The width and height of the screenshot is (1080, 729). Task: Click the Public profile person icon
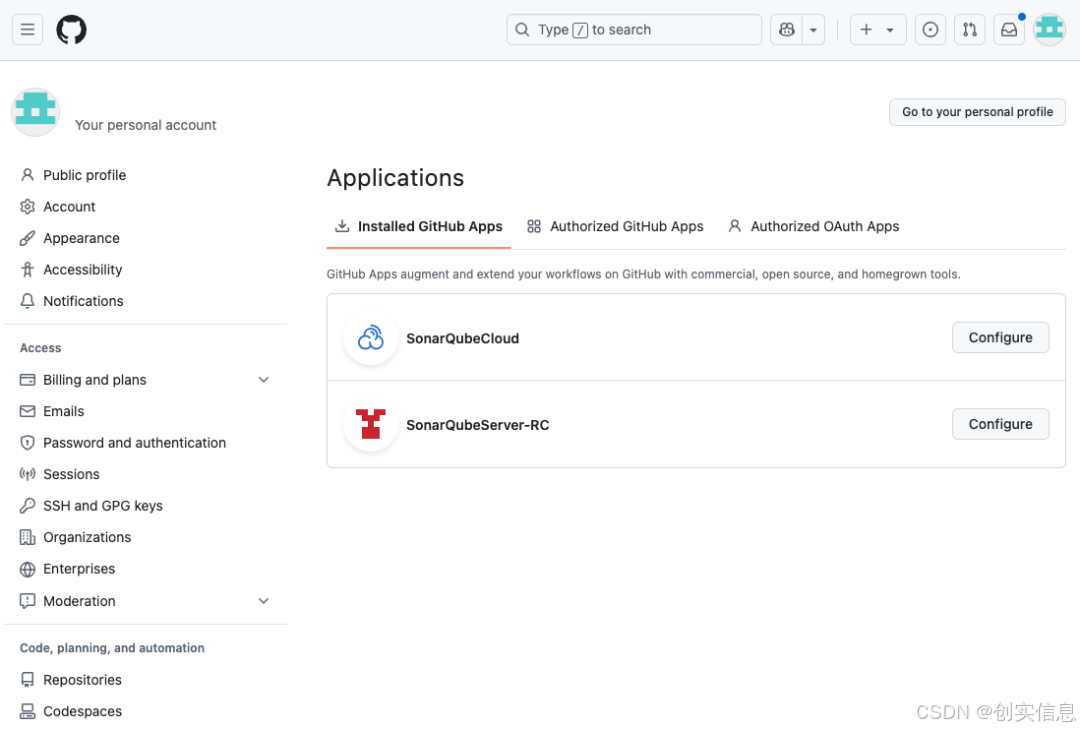[x=28, y=175]
